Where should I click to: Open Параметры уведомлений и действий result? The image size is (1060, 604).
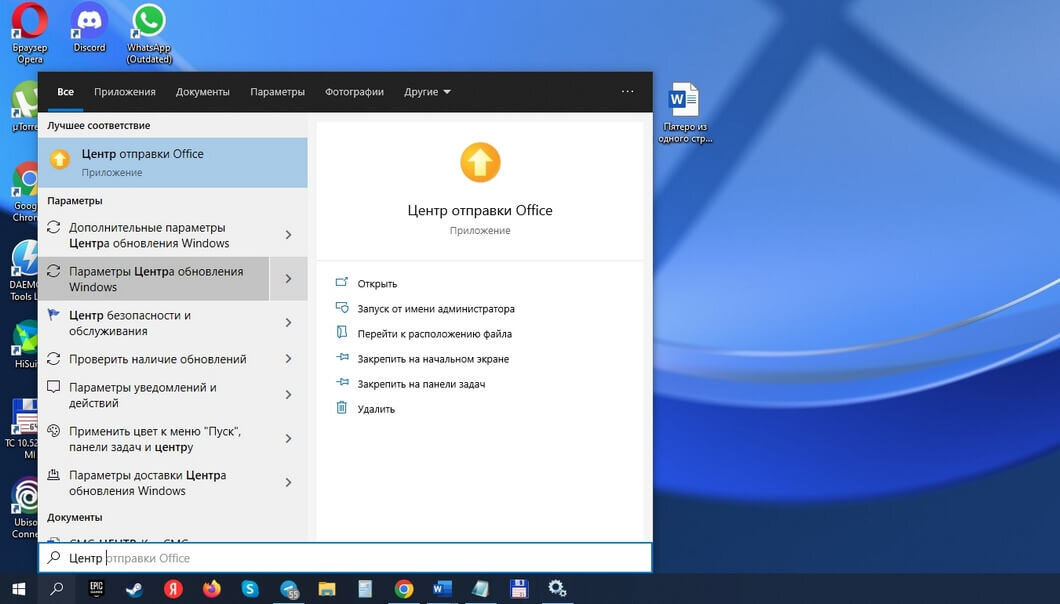point(153,395)
